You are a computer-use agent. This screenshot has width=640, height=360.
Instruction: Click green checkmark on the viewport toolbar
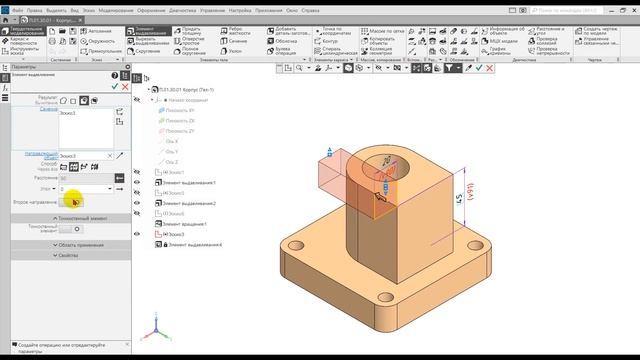[x=479, y=68]
